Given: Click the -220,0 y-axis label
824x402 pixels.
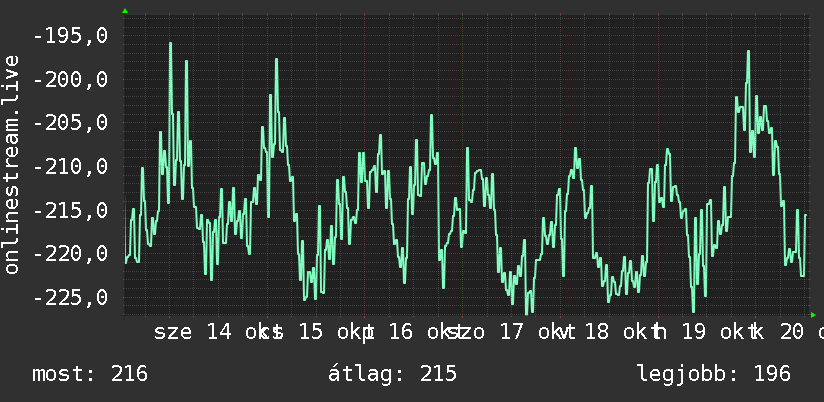Looking at the screenshot, I should (x=70, y=254).
